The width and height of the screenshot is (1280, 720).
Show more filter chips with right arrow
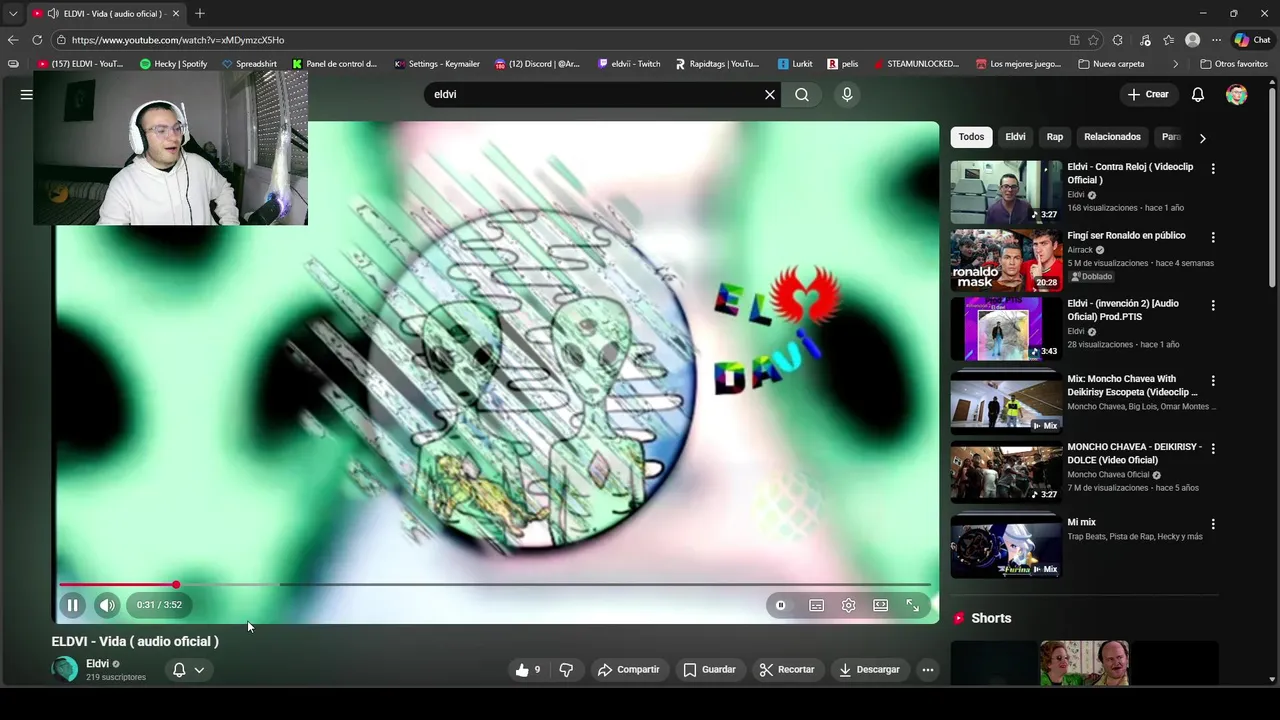tap(1202, 138)
